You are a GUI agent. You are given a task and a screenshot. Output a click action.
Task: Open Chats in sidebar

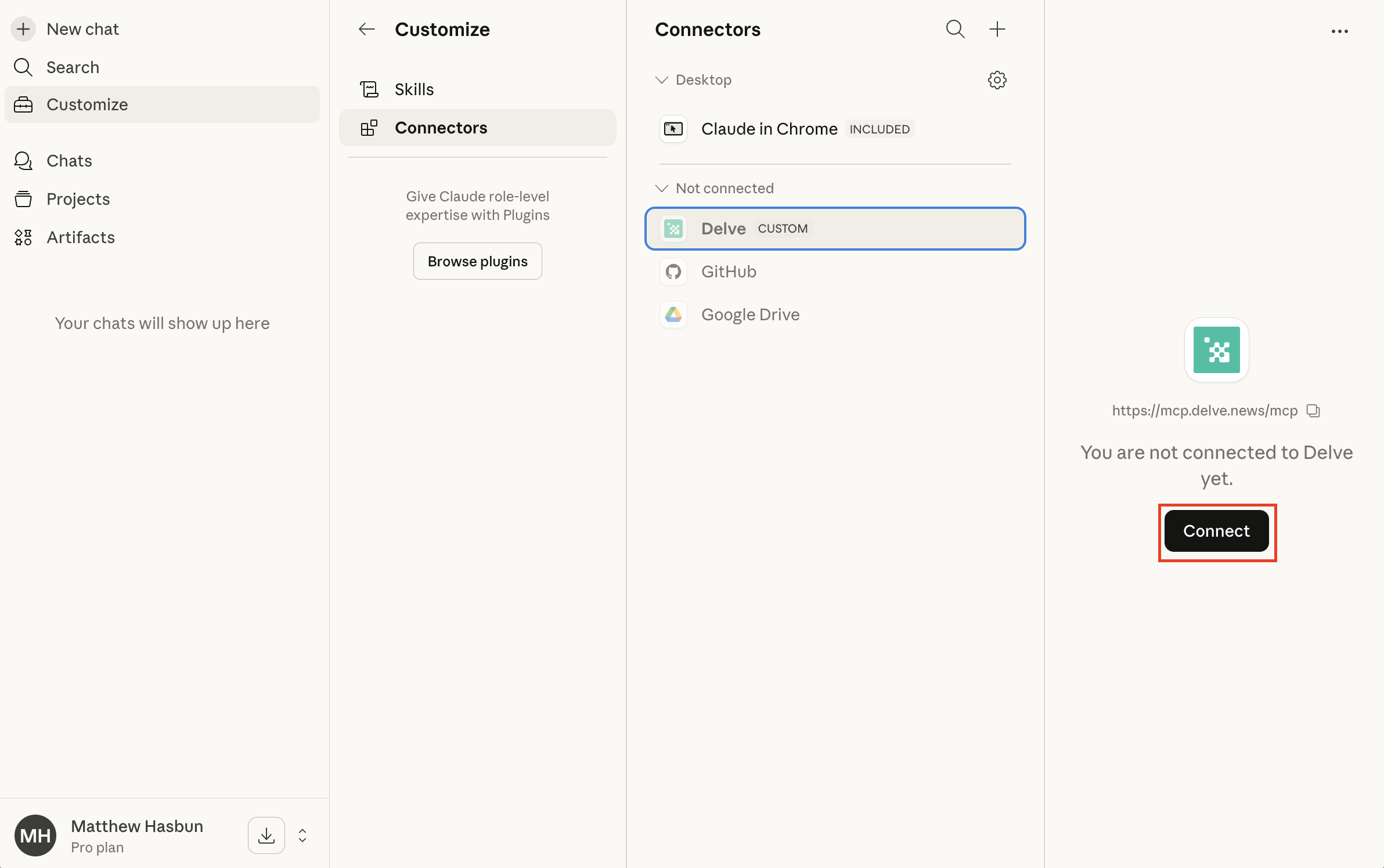pos(69,161)
